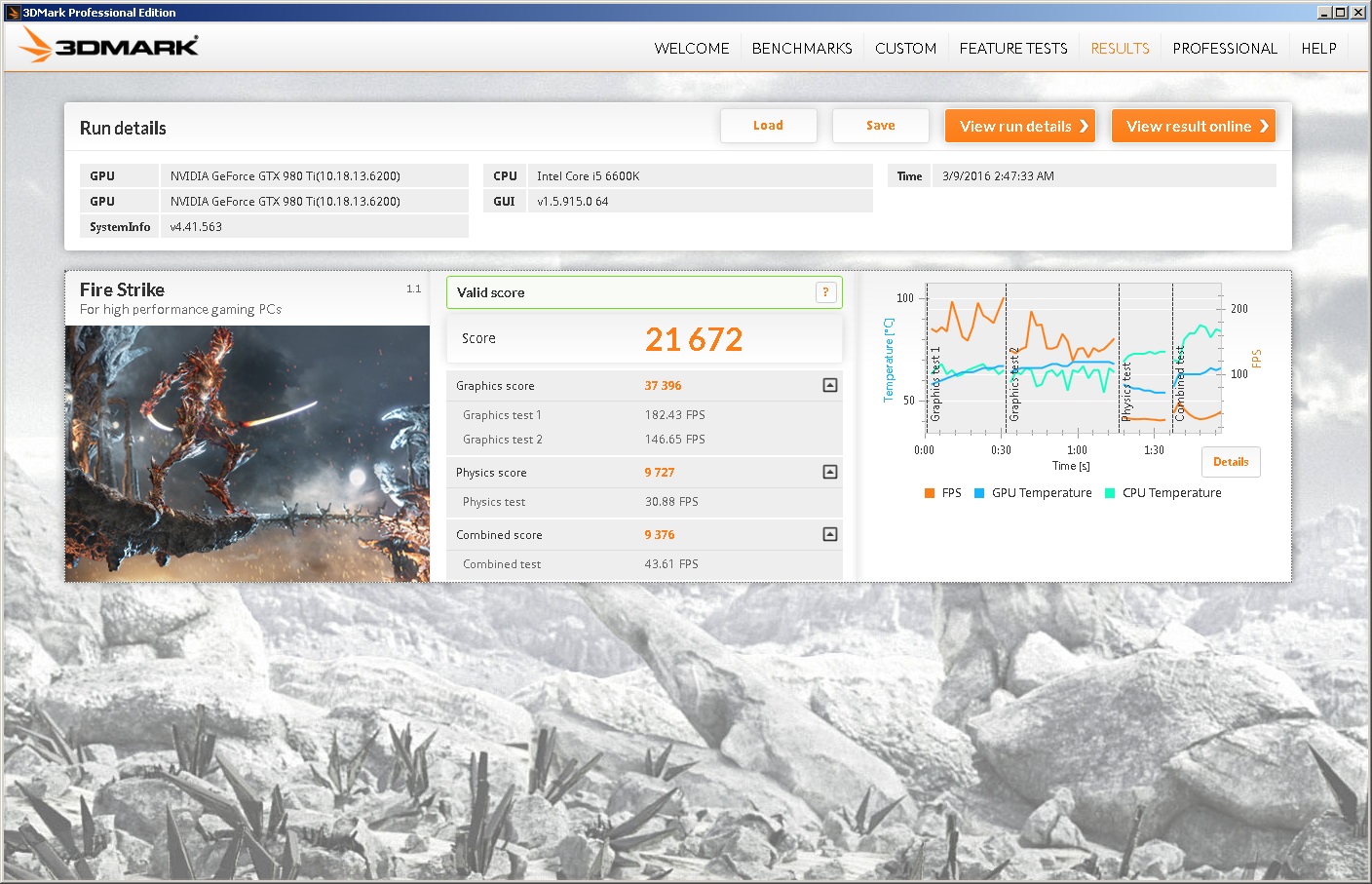This screenshot has height=884, width=1372.
Task: Click the overall score 21 672
Action: pos(694,339)
